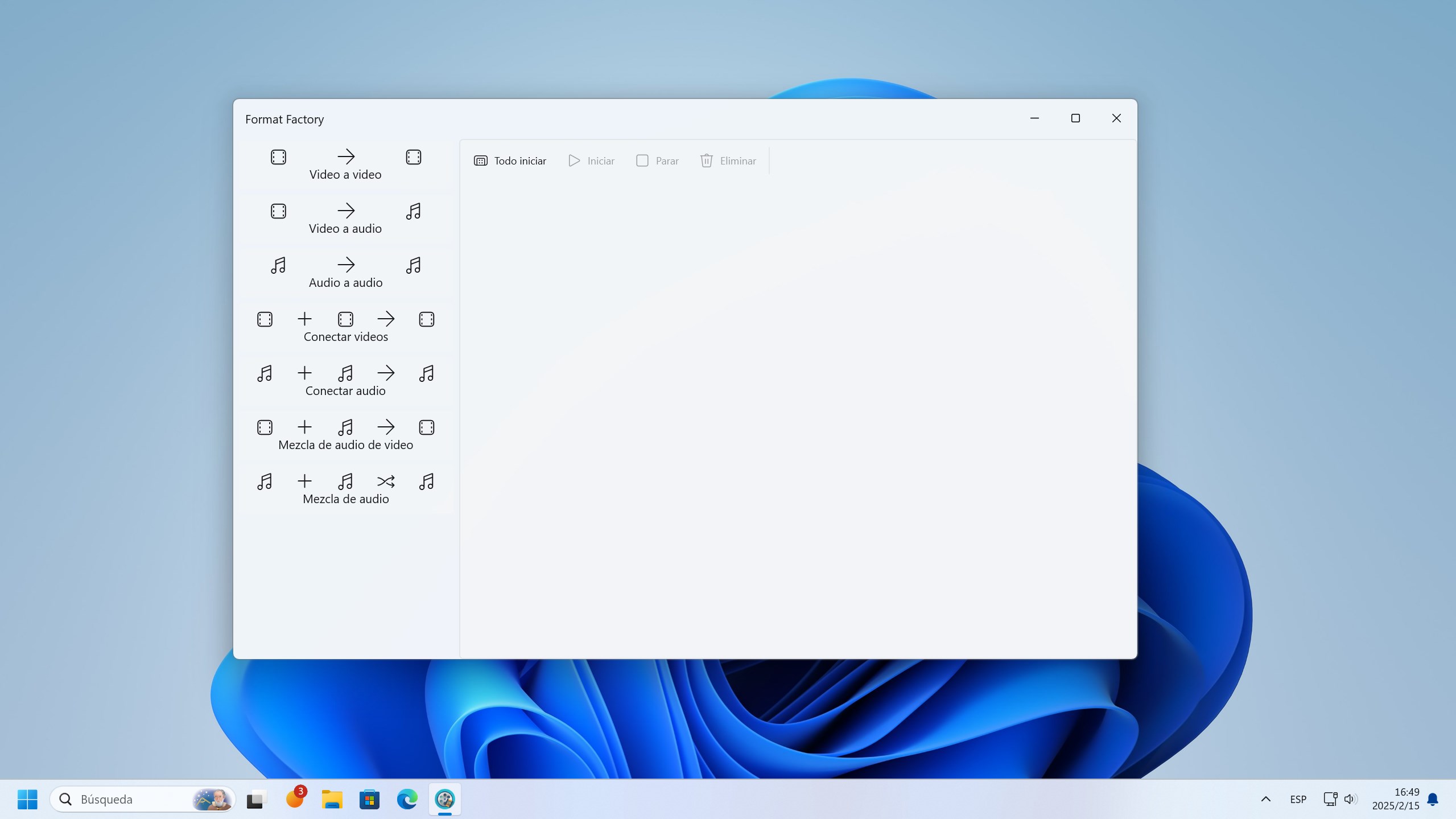Launch Microsoft Edge from the taskbar
Viewport: 1456px width, 819px height.
407,799
